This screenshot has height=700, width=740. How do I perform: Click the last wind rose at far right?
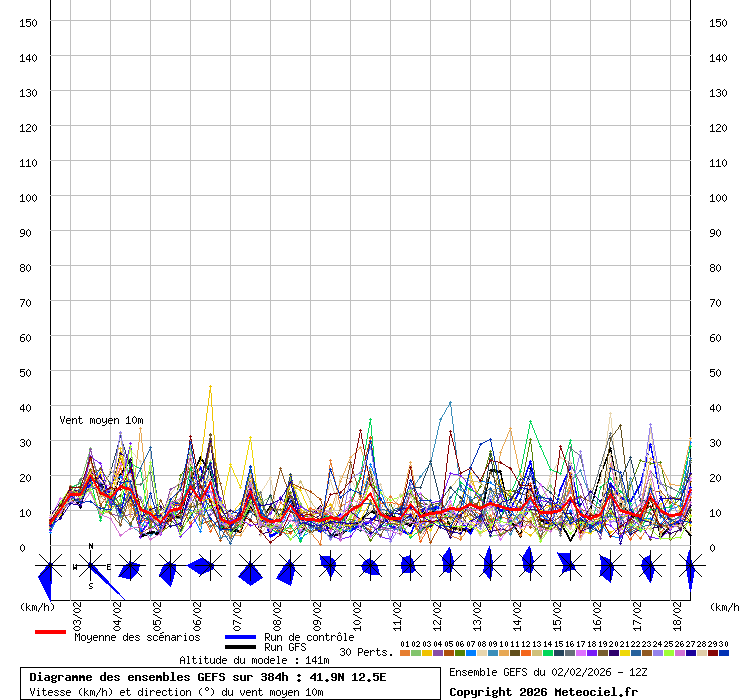coord(689,567)
